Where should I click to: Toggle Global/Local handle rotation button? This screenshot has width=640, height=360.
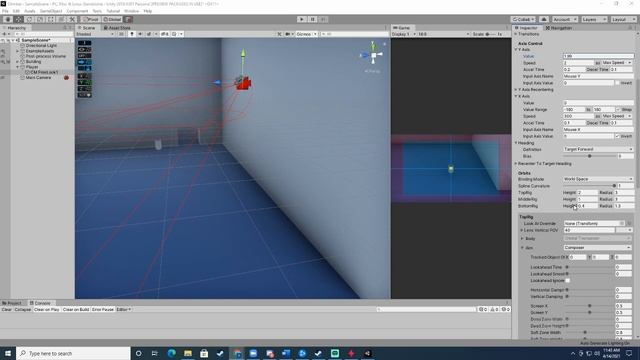click(112, 19)
